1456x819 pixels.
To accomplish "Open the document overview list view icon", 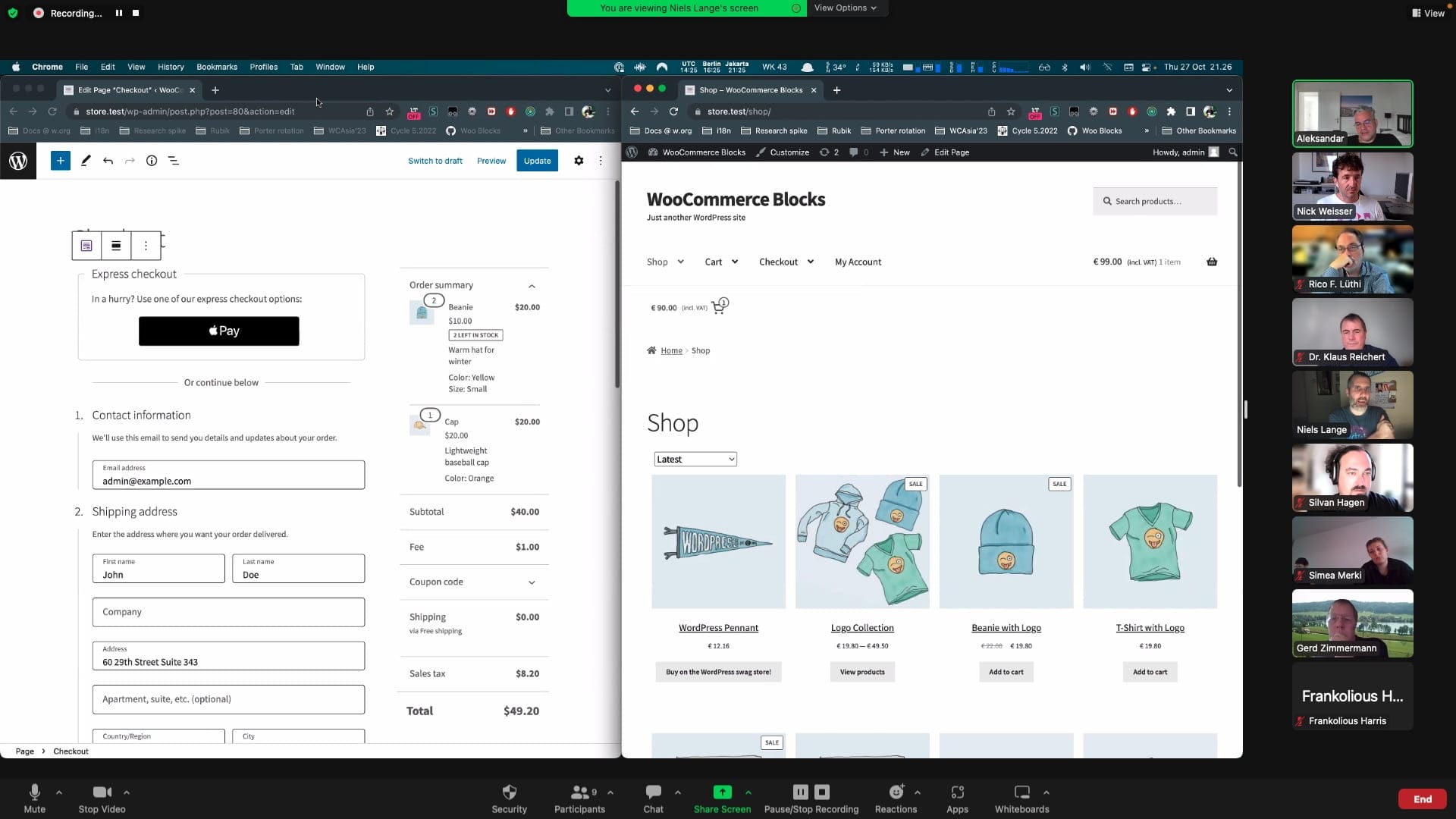I will (174, 161).
